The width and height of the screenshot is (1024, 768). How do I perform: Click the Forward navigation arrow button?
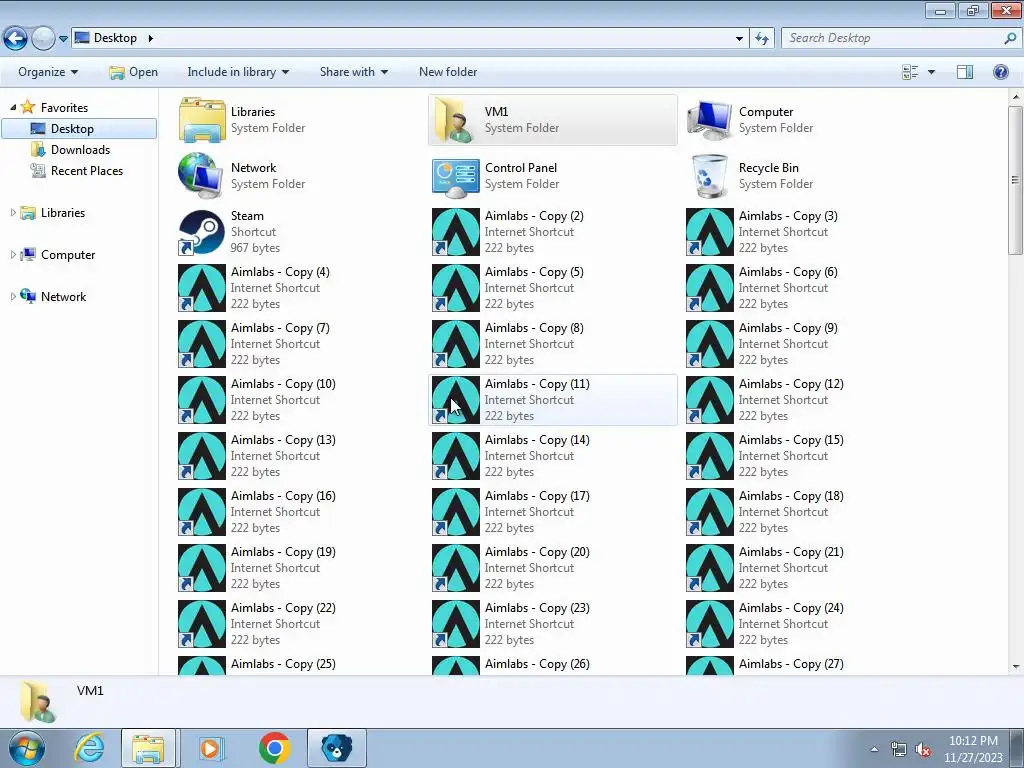point(43,39)
